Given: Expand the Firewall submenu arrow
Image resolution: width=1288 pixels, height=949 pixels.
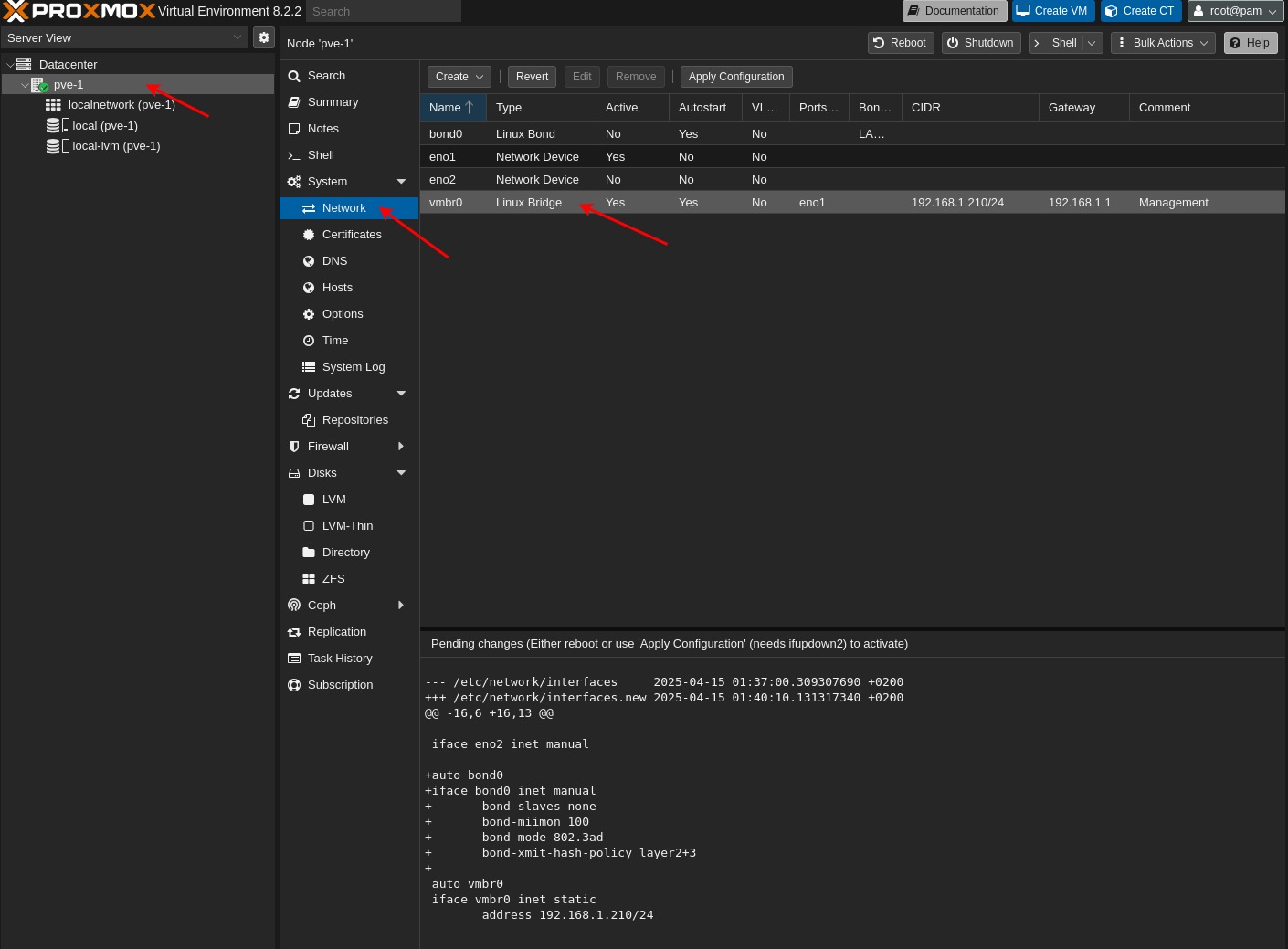Looking at the screenshot, I should click(401, 447).
